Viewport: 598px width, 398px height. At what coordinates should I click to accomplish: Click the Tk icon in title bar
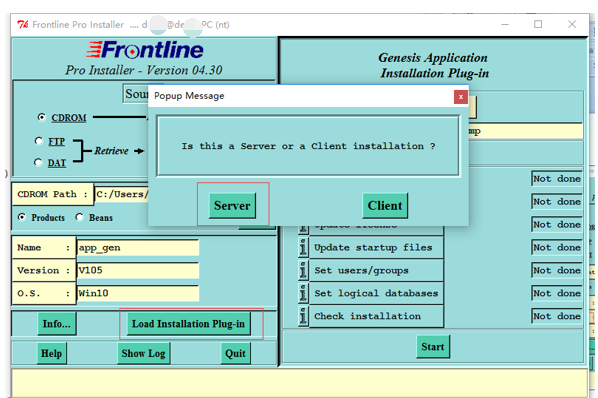23,25
